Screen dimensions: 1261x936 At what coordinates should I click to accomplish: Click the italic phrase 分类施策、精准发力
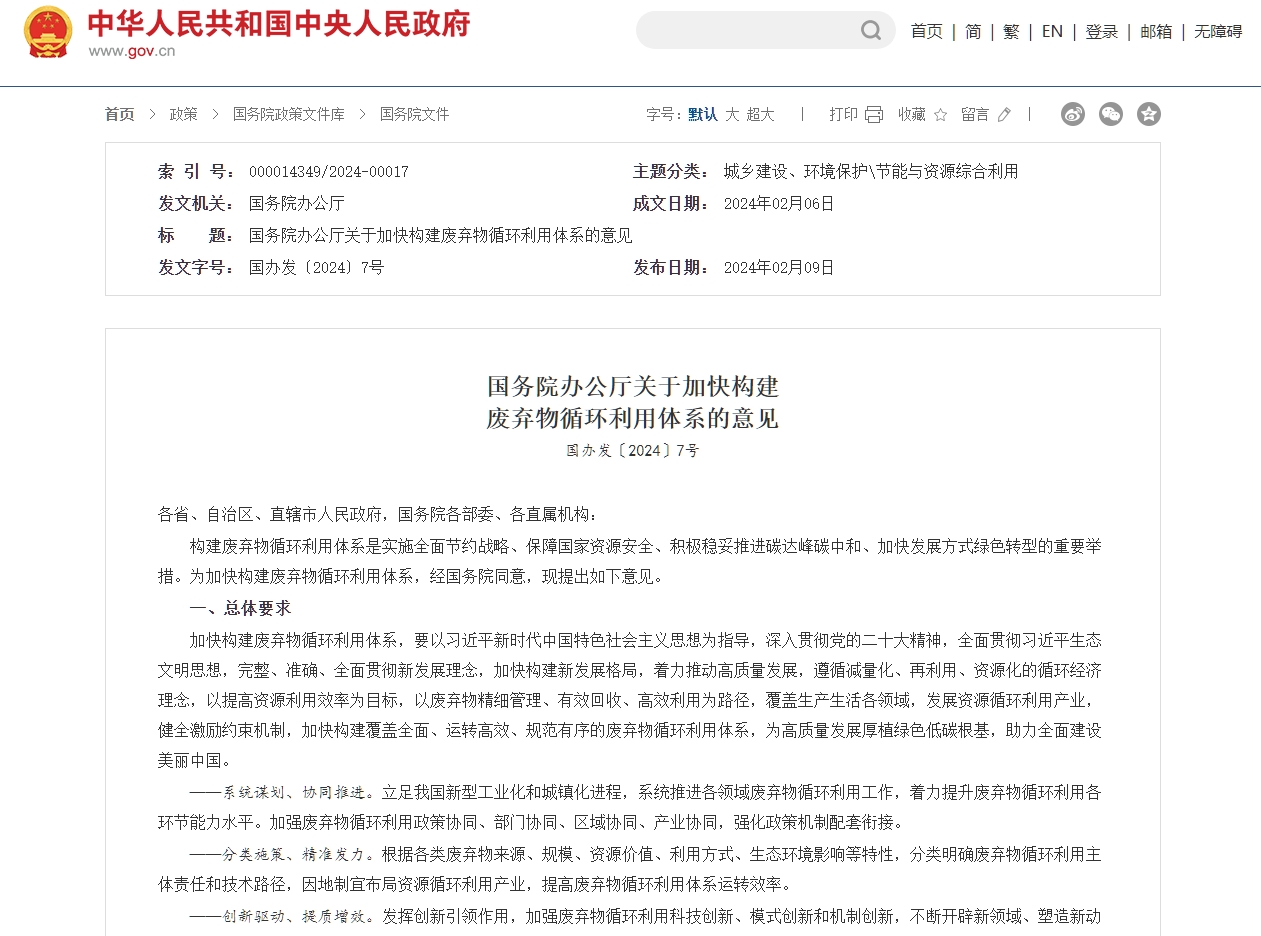click(x=294, y=855)
